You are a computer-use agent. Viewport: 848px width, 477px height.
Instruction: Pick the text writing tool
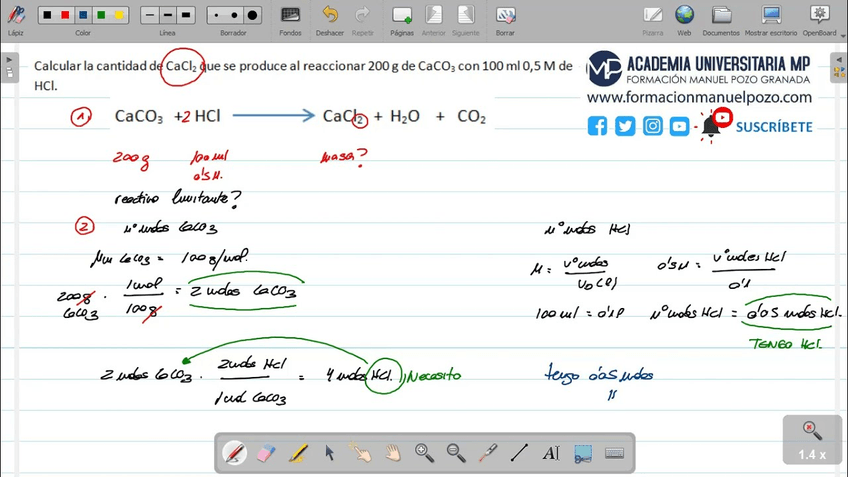[x=551, y=453]
